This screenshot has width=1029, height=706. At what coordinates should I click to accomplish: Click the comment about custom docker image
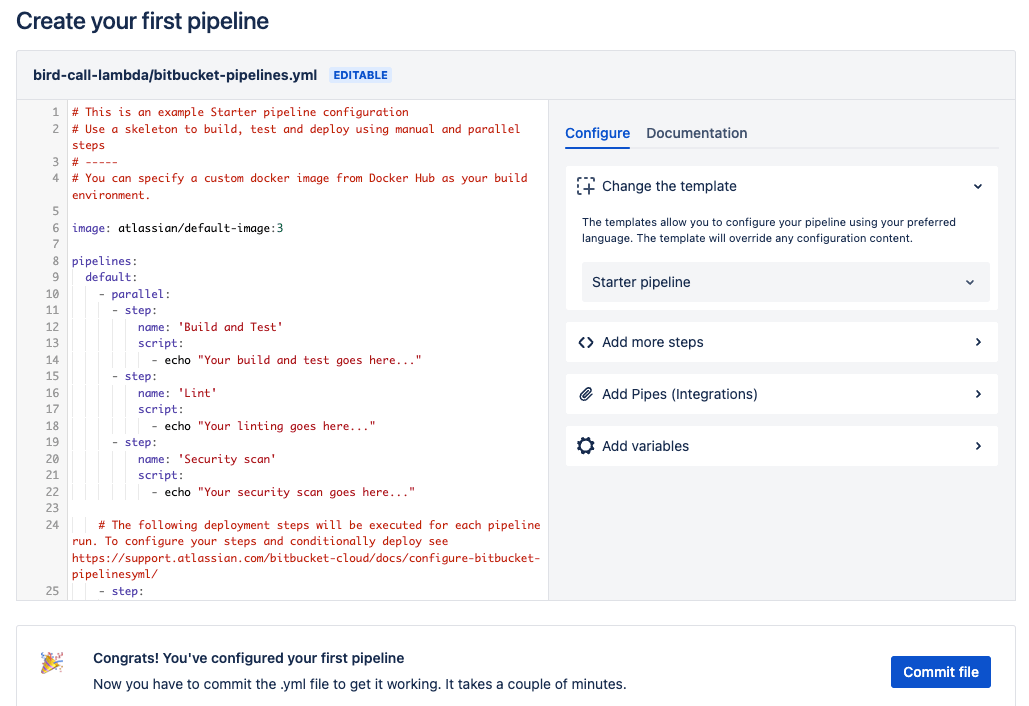coord(300,186)
